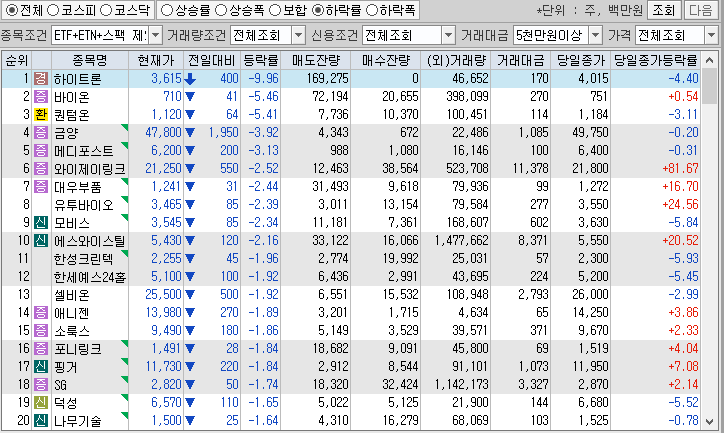Click the 증 badge next to 포니링크
The image size is (724, 433).
click(41, 349)
